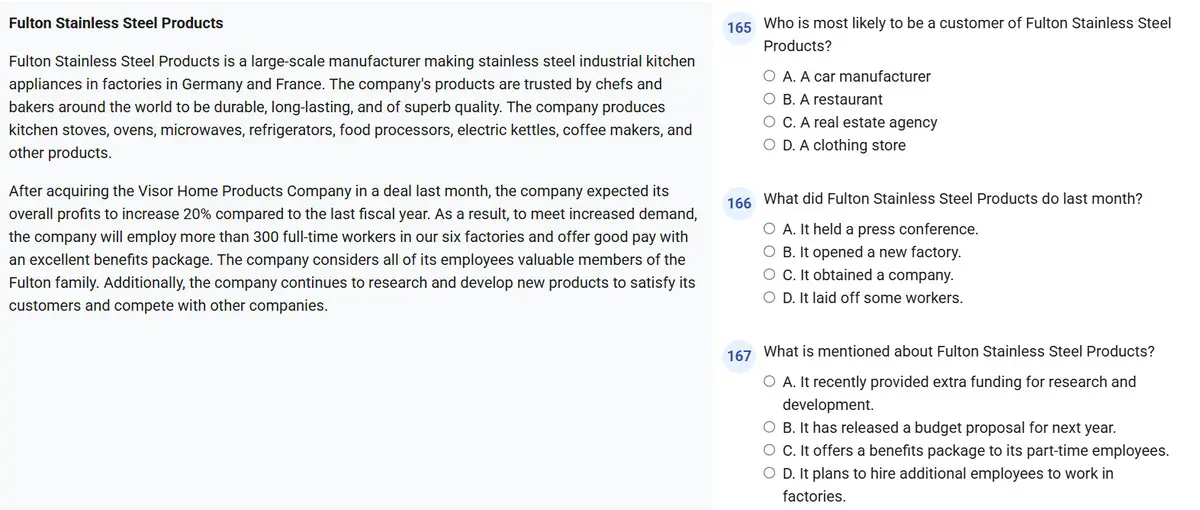Click the paragraph about acquiring Visor Home Products
1200x510 pixels.
point(350,248)
